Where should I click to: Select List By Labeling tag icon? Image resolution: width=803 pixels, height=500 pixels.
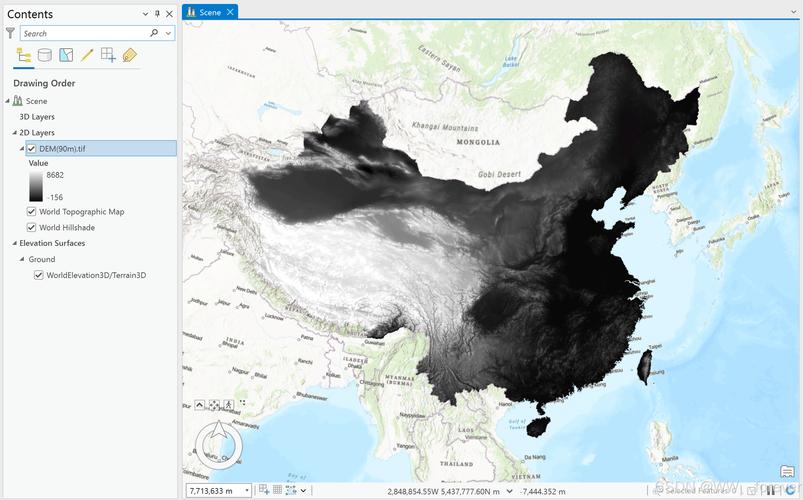[130, 55]
